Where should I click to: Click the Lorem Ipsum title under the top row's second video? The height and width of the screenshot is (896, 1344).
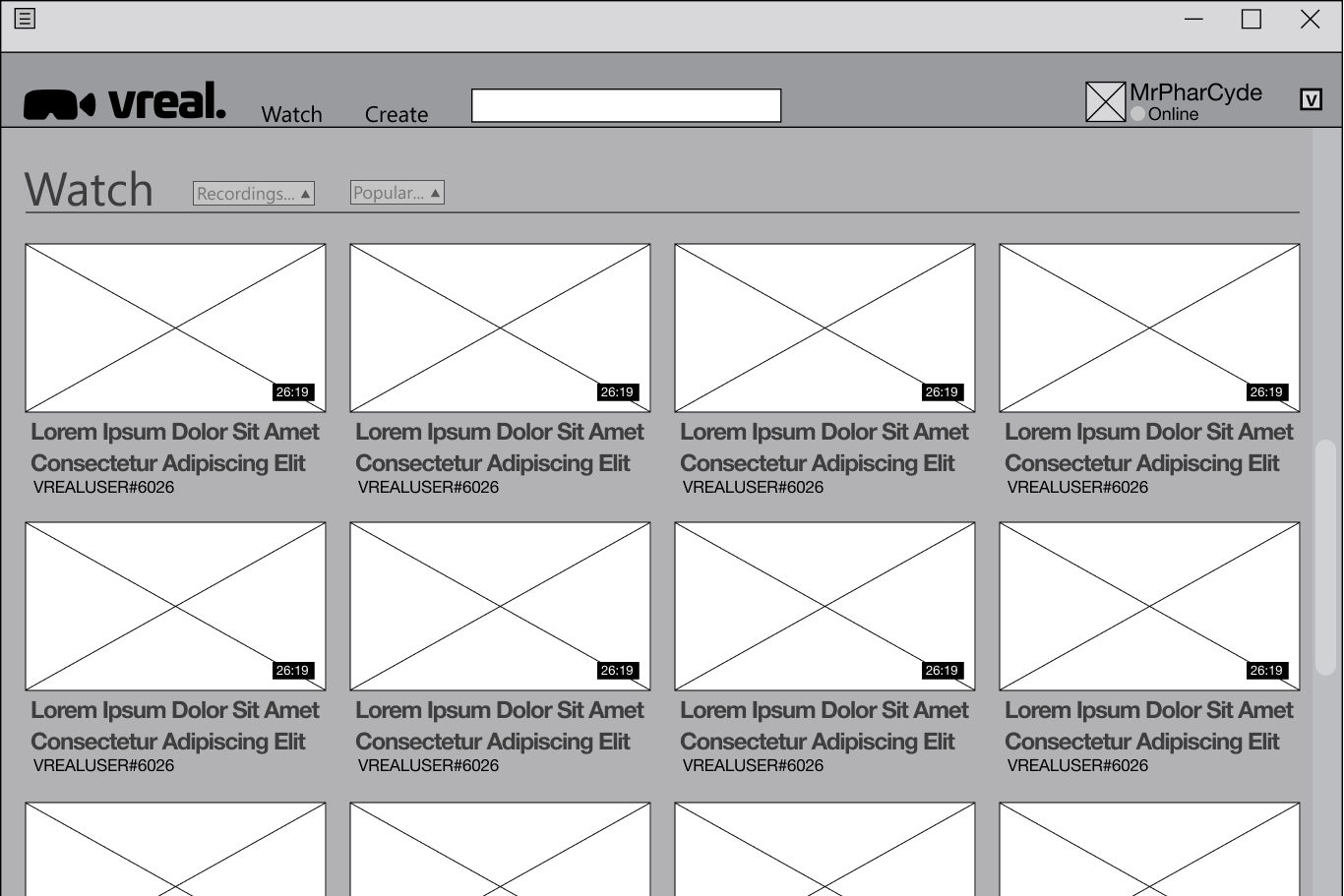(x=500, y=448)
